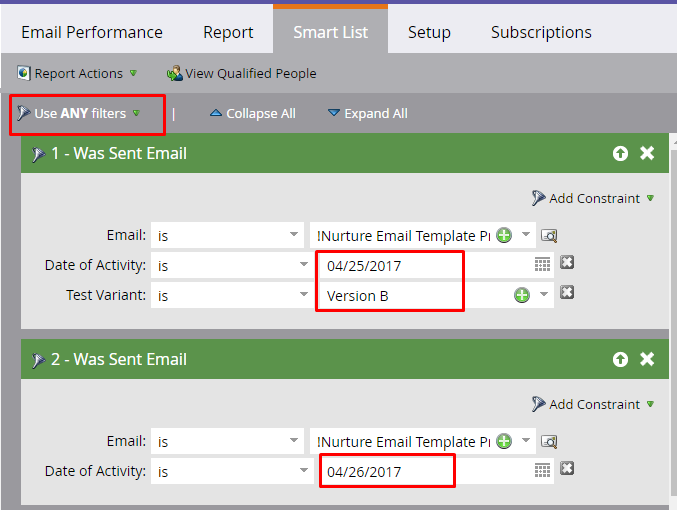Click green plus next to Version B
The width and height of the screenshot is (677, 510).
[521, 295]
